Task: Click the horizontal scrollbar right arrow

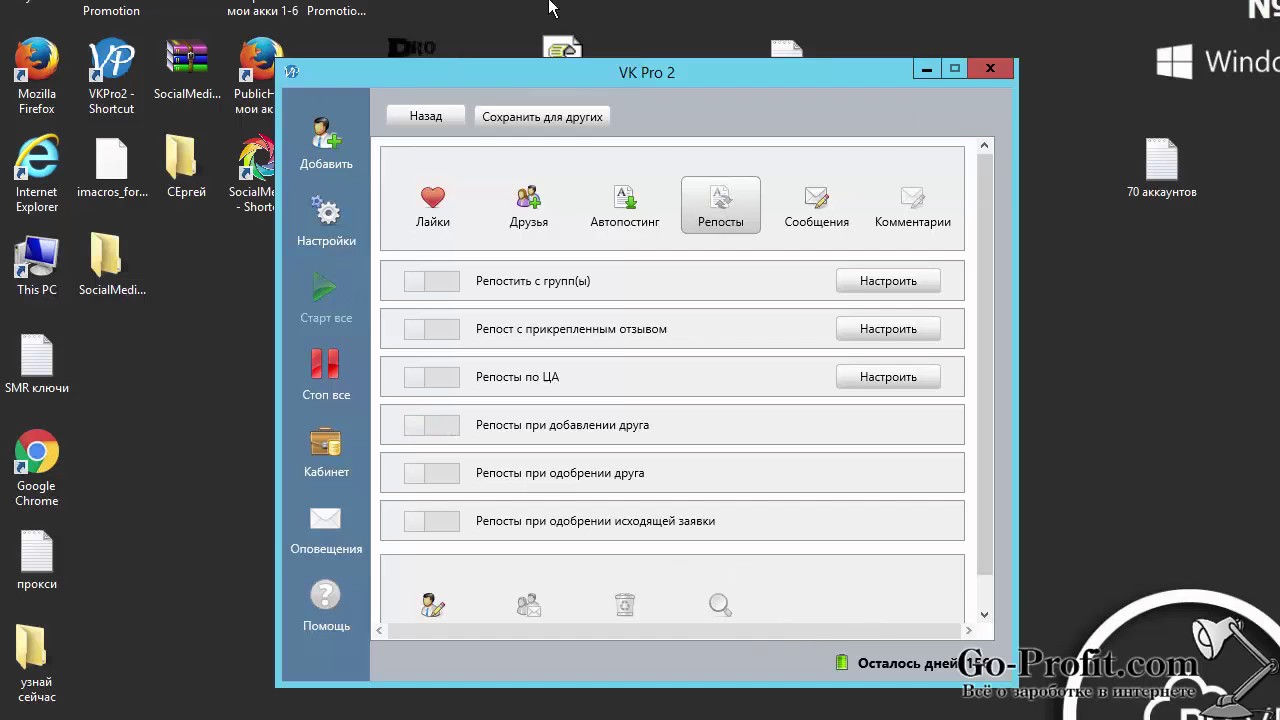Action: coord(967,630)
